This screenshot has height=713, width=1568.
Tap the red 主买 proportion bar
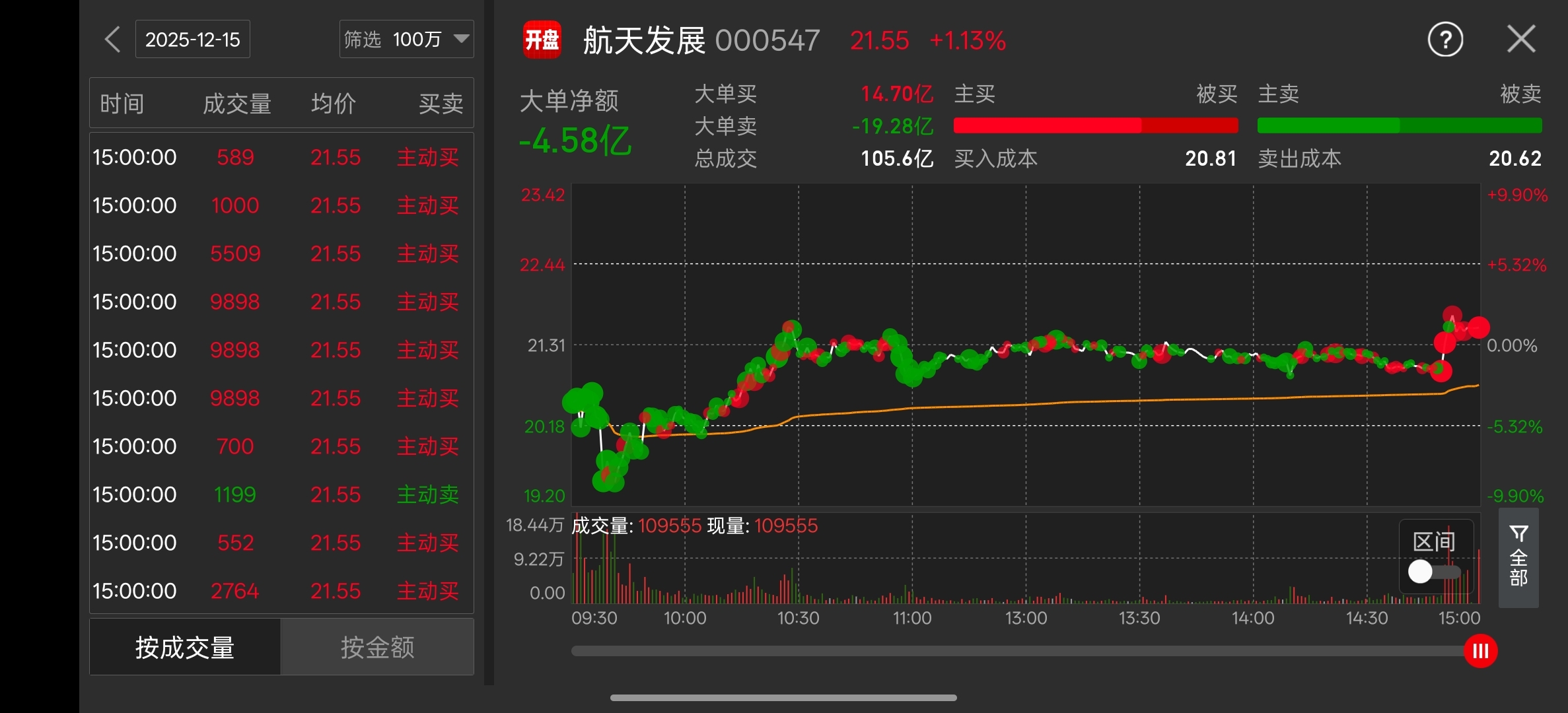(1095, 125)
